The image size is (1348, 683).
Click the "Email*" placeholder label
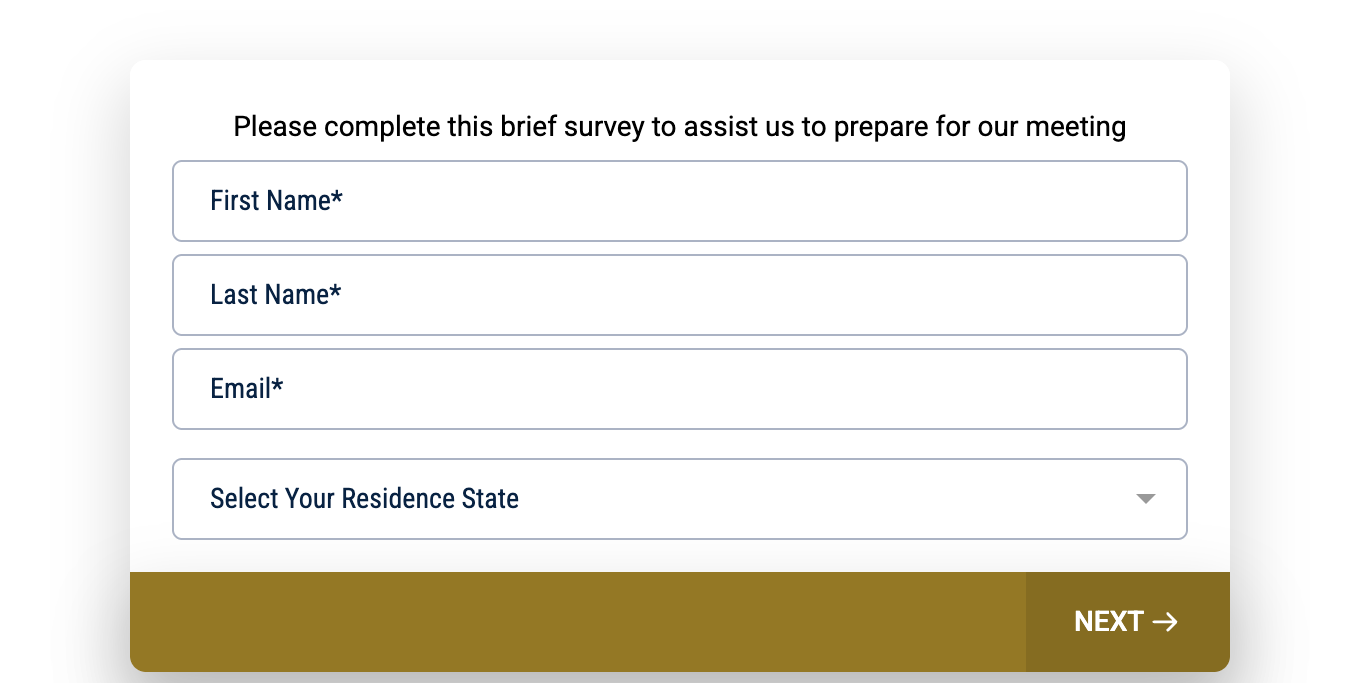click(246, 389)
